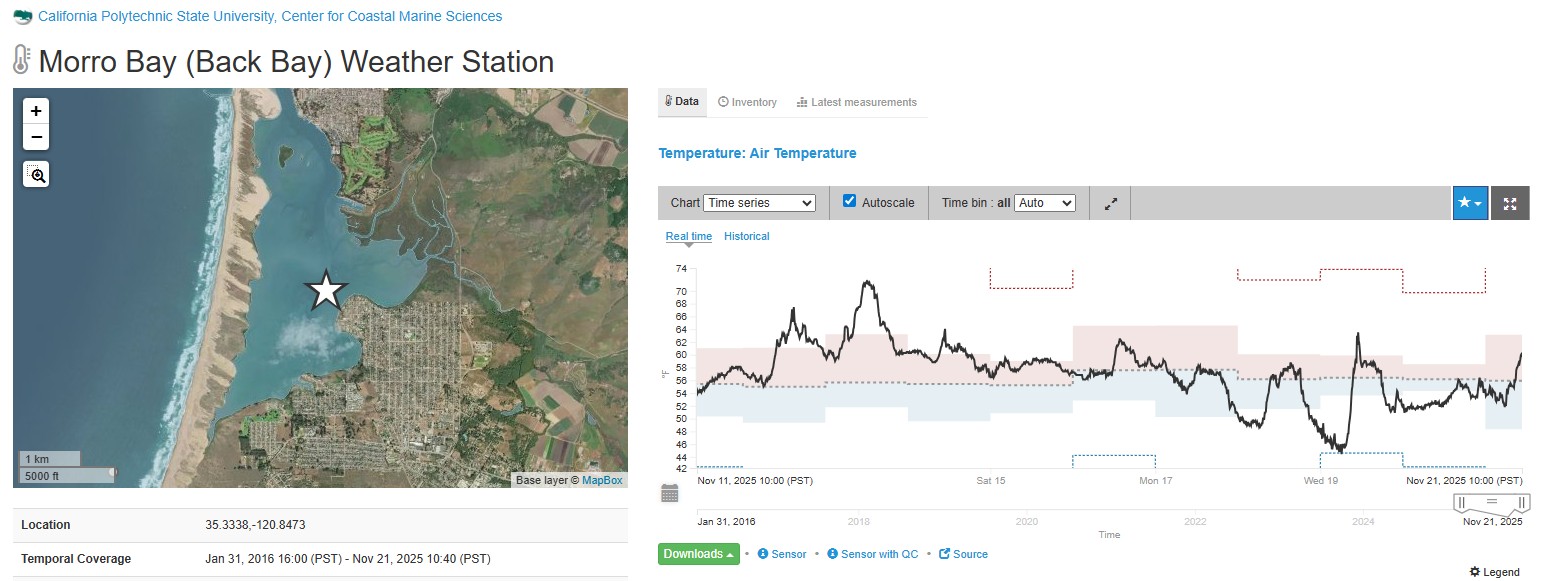
Task: Expand the blue star favorites dropdown
Action: coord(1470,203)
